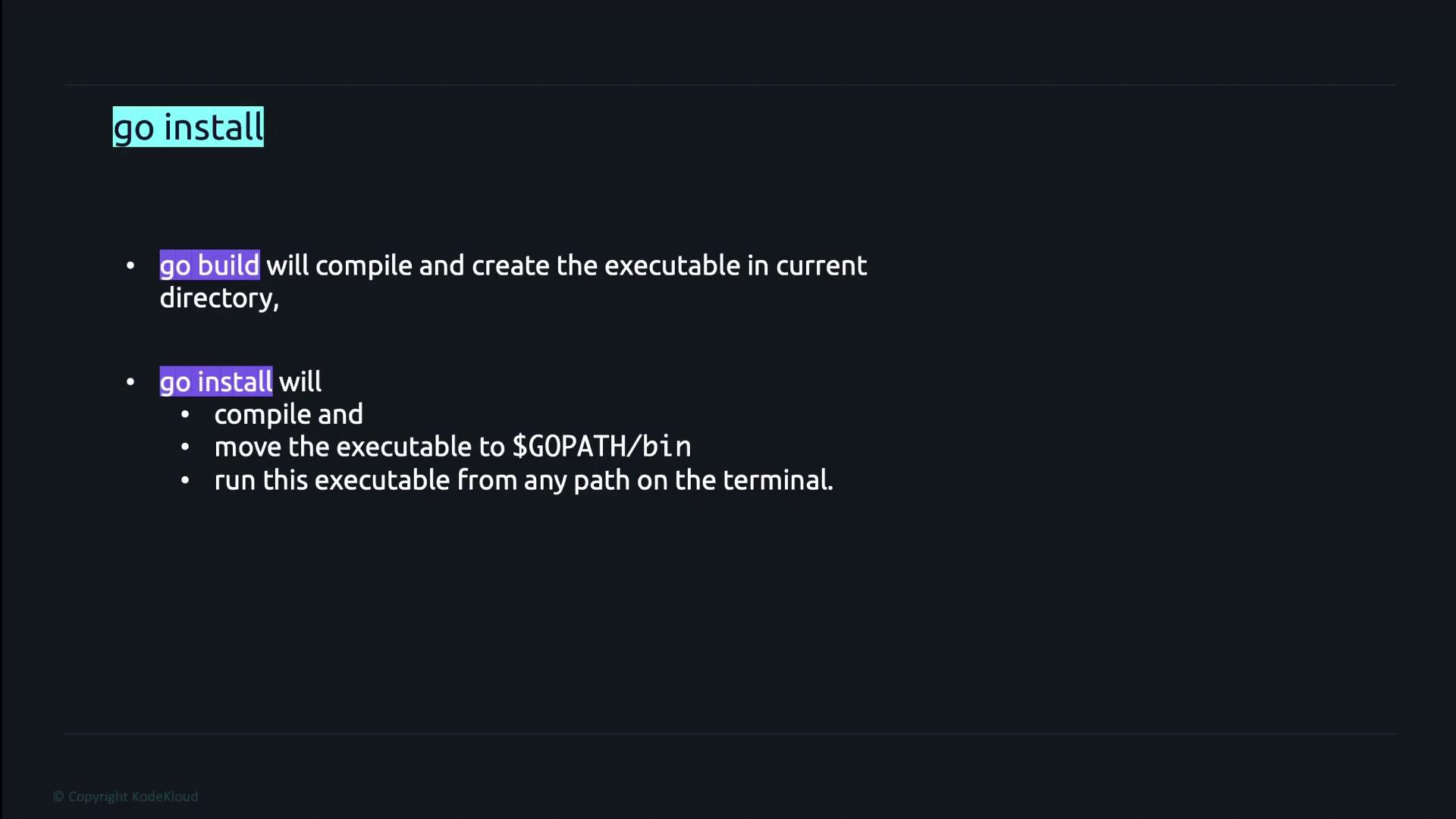Click the purple highlighted "go install" bullet text

tap(215, 381)
